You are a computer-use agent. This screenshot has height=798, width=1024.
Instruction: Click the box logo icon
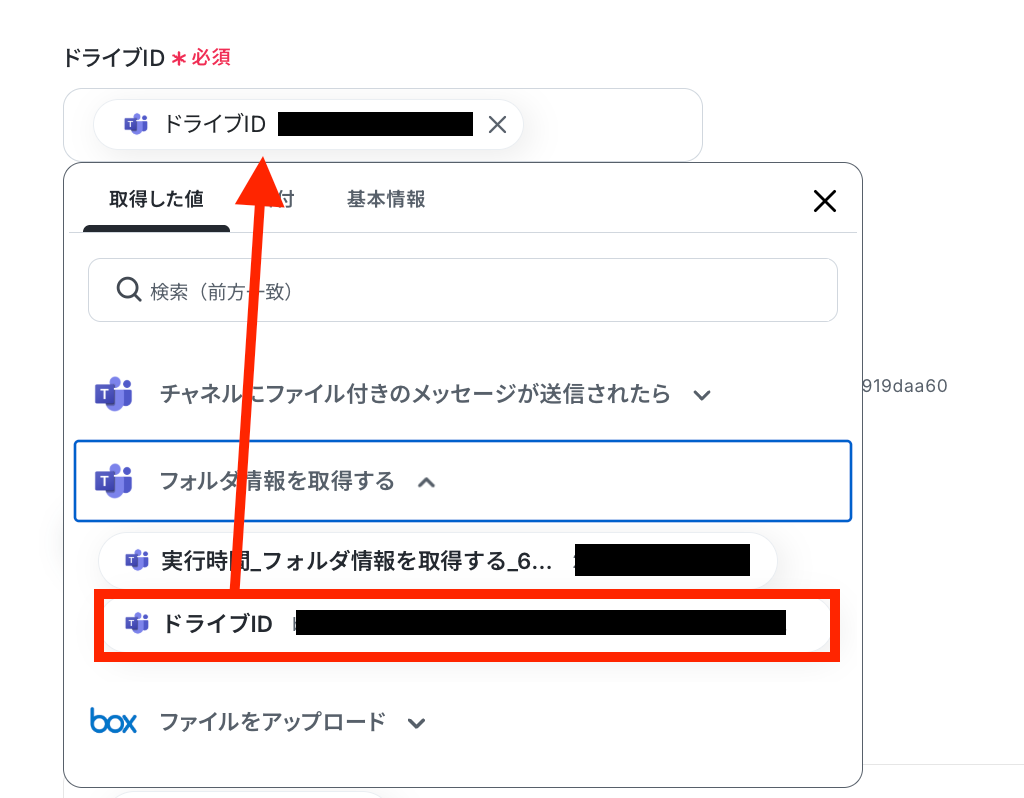pyautogui.click(x=114, y=721)
